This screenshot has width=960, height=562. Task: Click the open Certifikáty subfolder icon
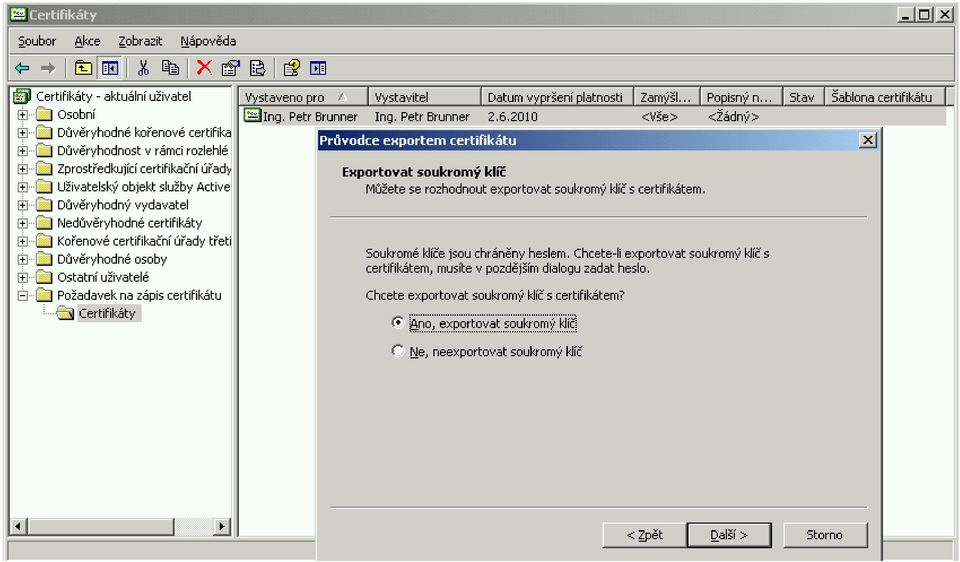(65, 313)
